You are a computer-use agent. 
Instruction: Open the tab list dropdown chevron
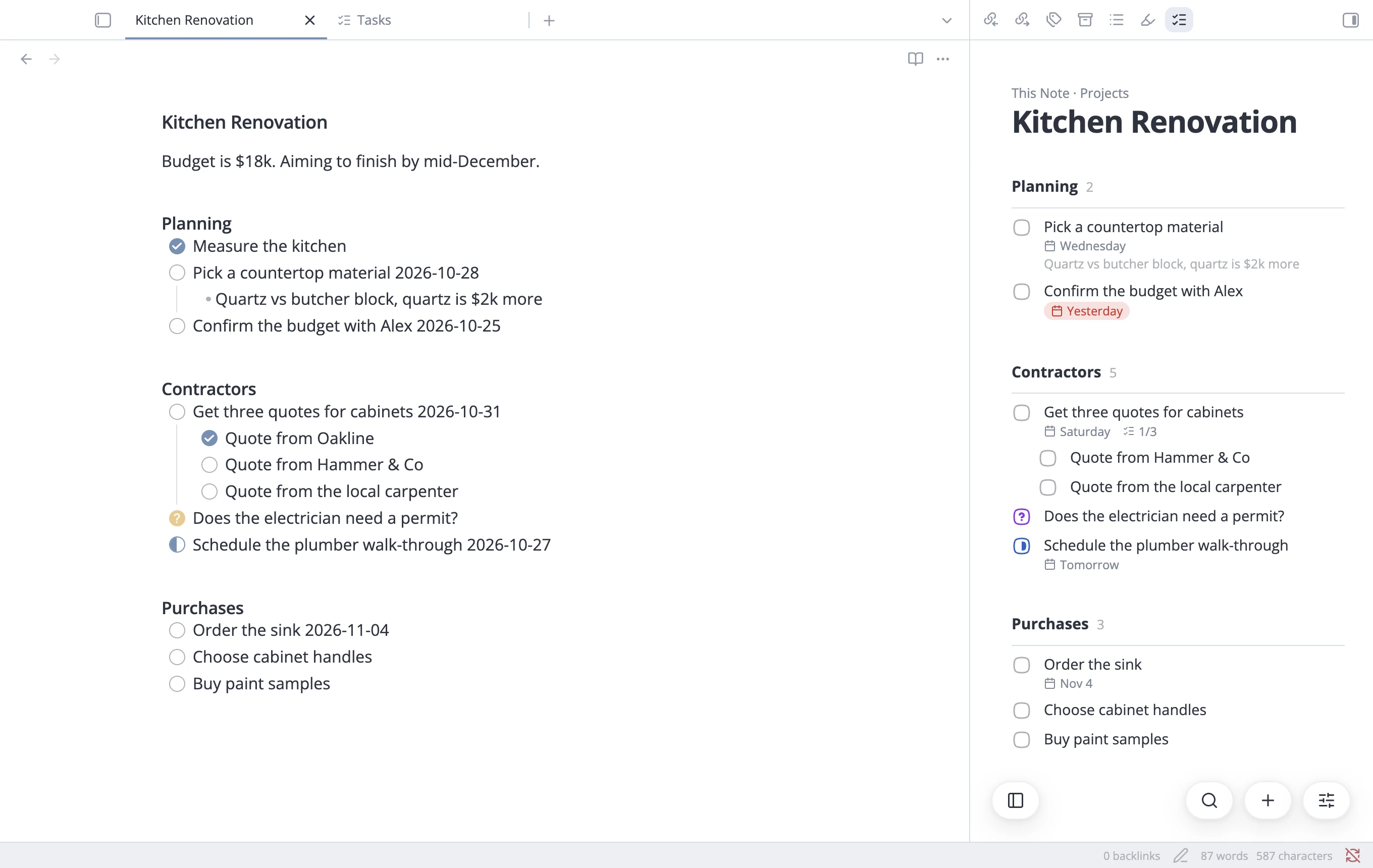[946, 21]
